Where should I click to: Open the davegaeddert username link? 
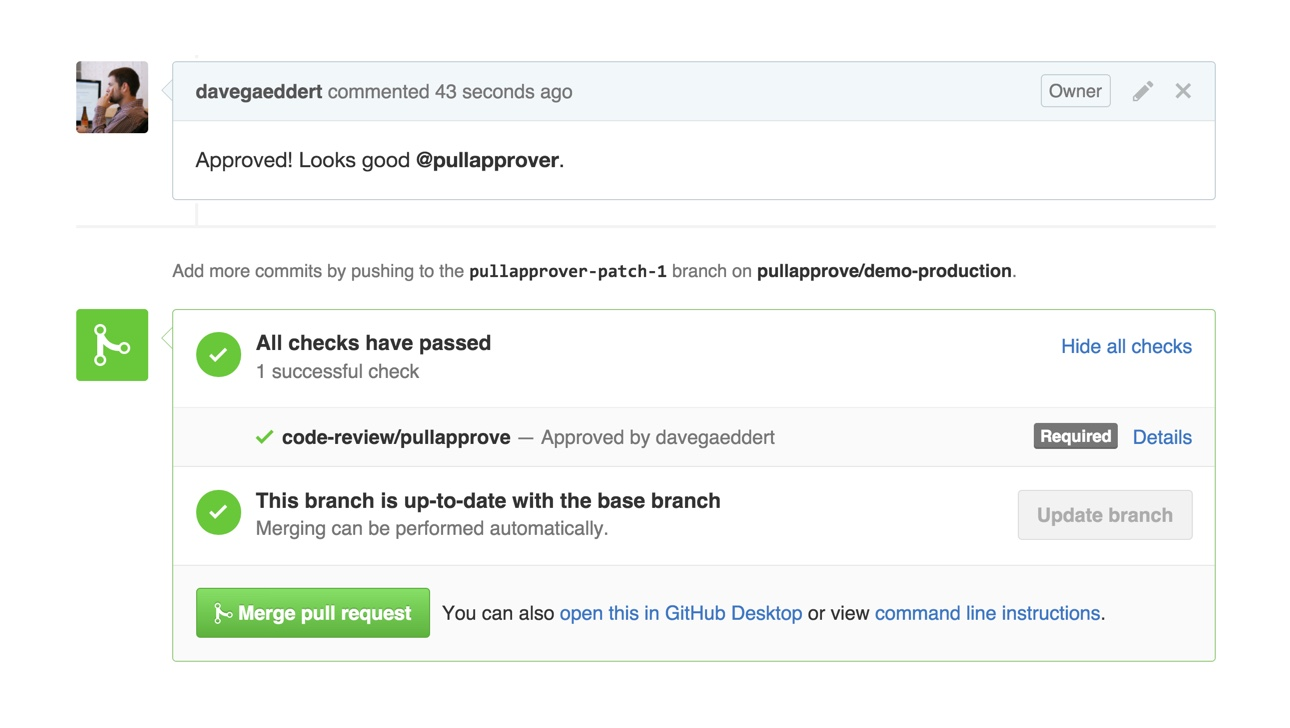(259, 91)
